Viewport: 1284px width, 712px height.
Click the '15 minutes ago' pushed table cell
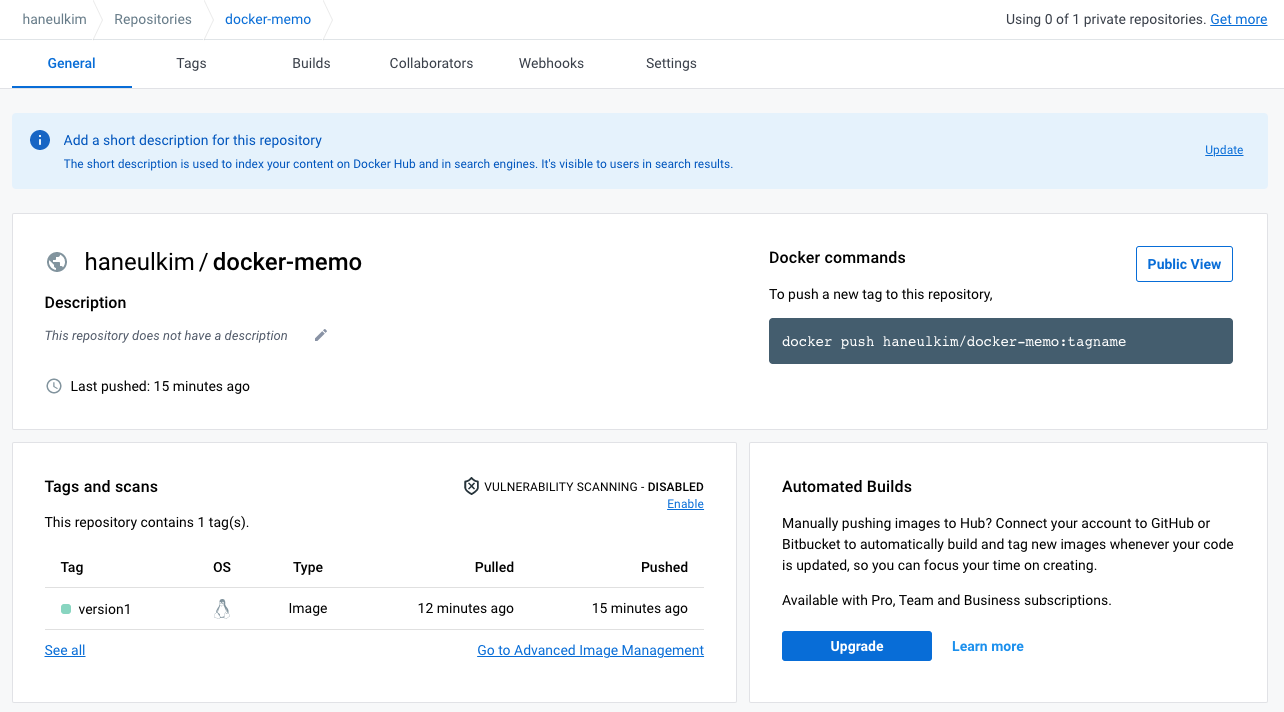pyautogui.click(x=640, y=608)
